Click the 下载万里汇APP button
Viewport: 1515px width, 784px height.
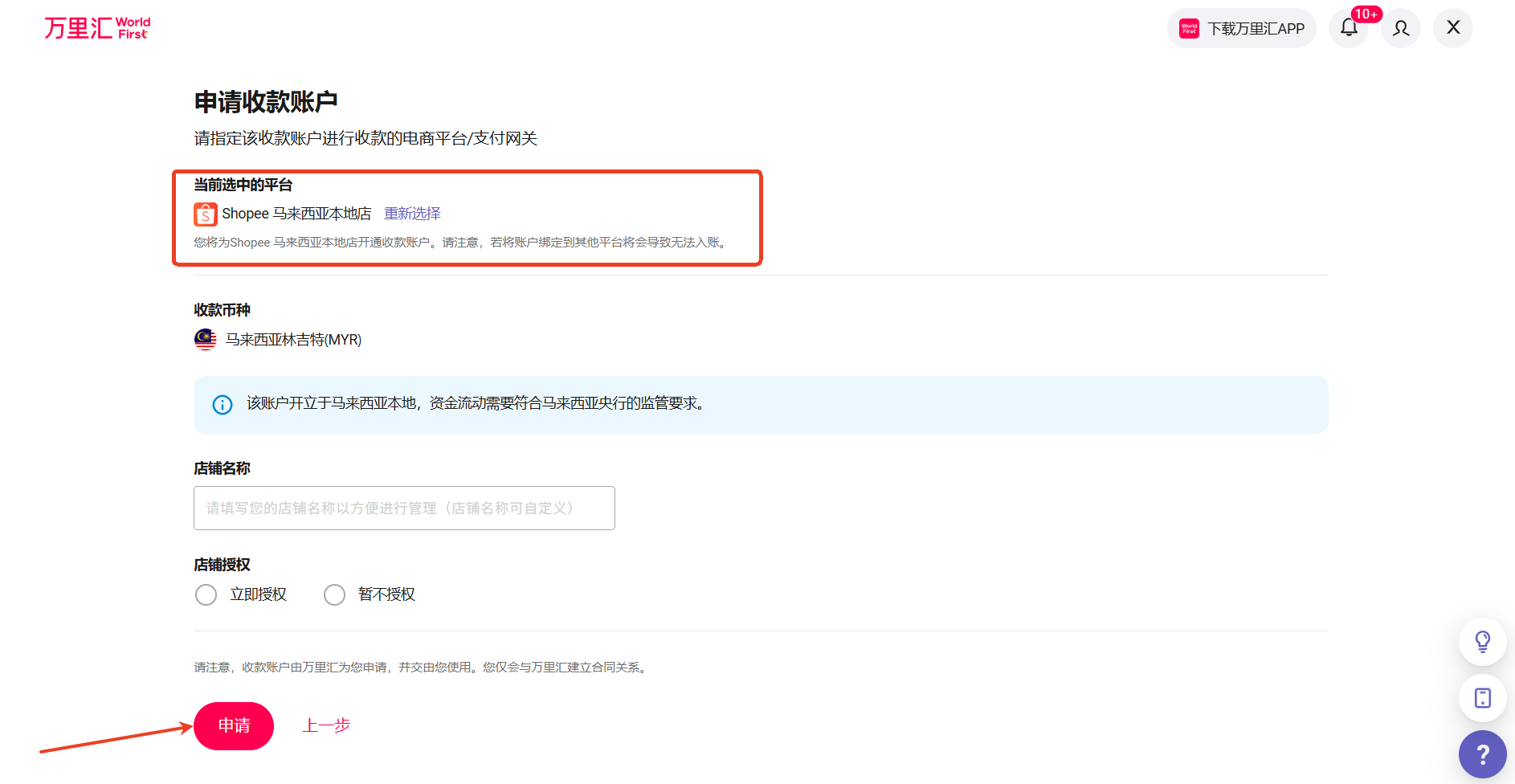[x=1241, y=29]
